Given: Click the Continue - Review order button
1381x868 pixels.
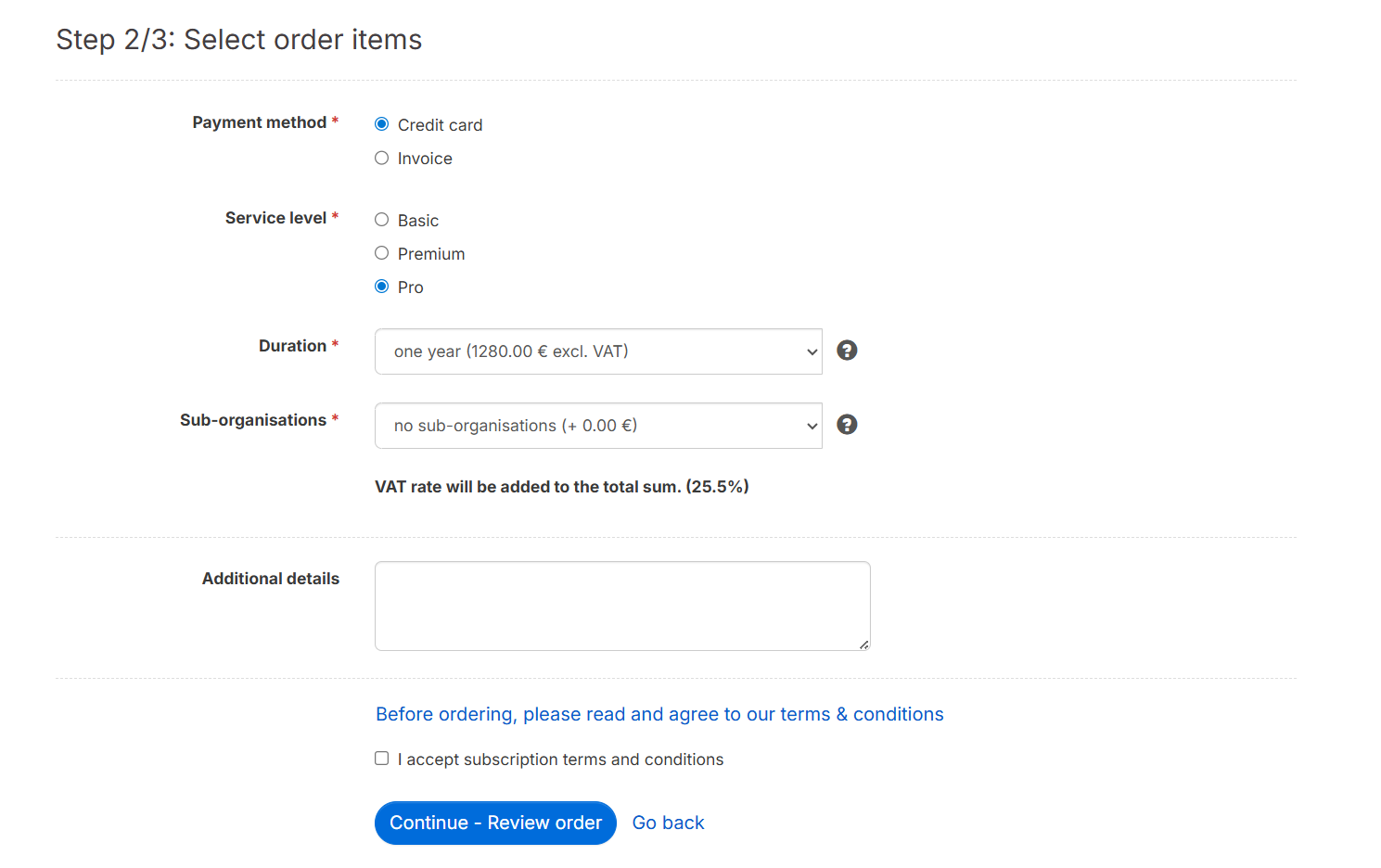Looking at the screenshot, I should coord(495,823).
